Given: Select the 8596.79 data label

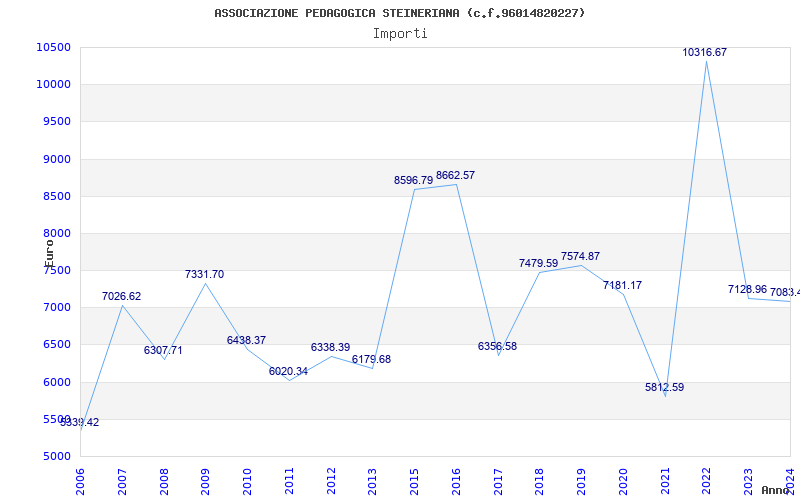Looking at the screenshot, I should [413, 180].
